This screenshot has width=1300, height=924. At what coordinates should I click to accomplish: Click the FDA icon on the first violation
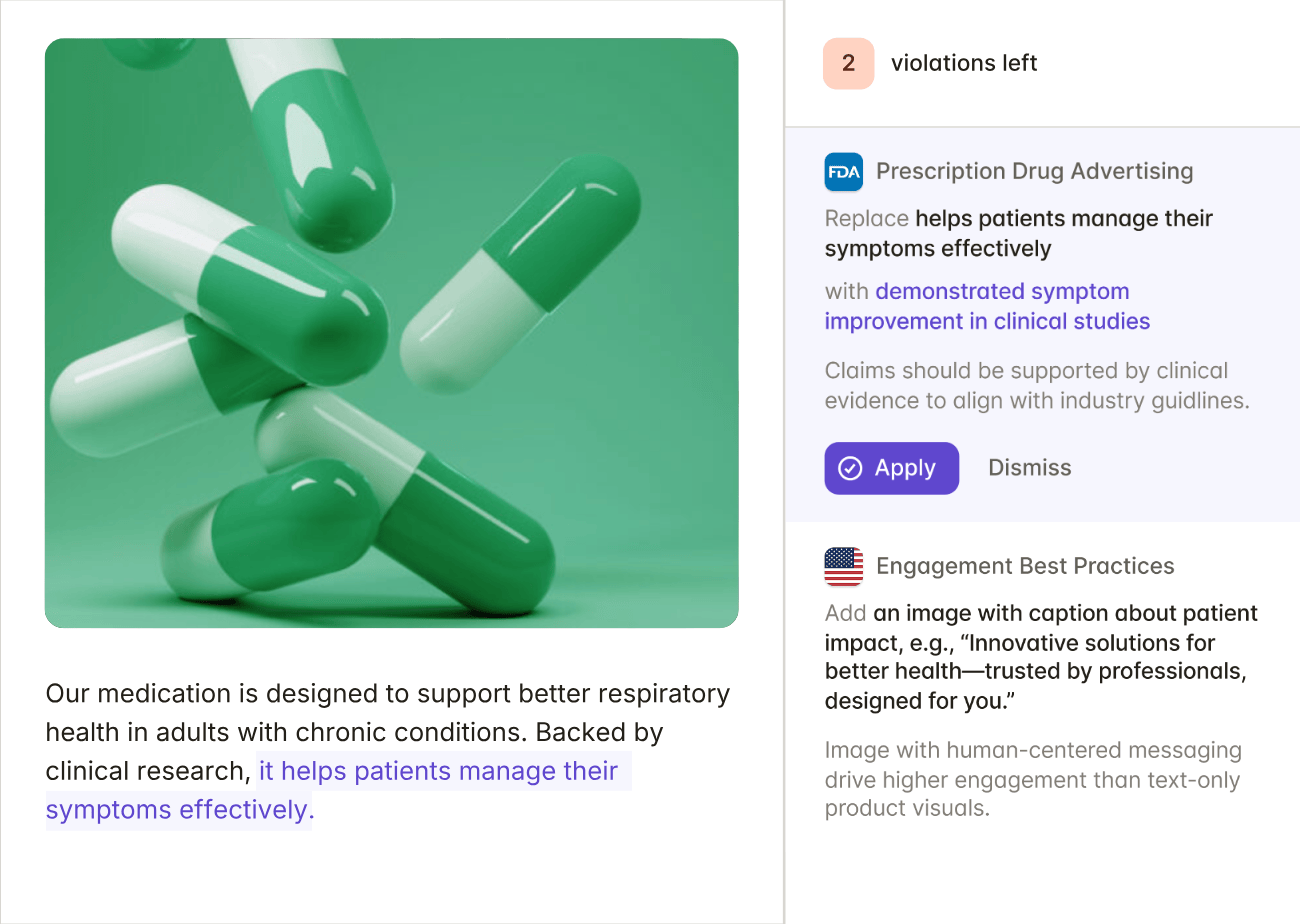tap(843, 171)
